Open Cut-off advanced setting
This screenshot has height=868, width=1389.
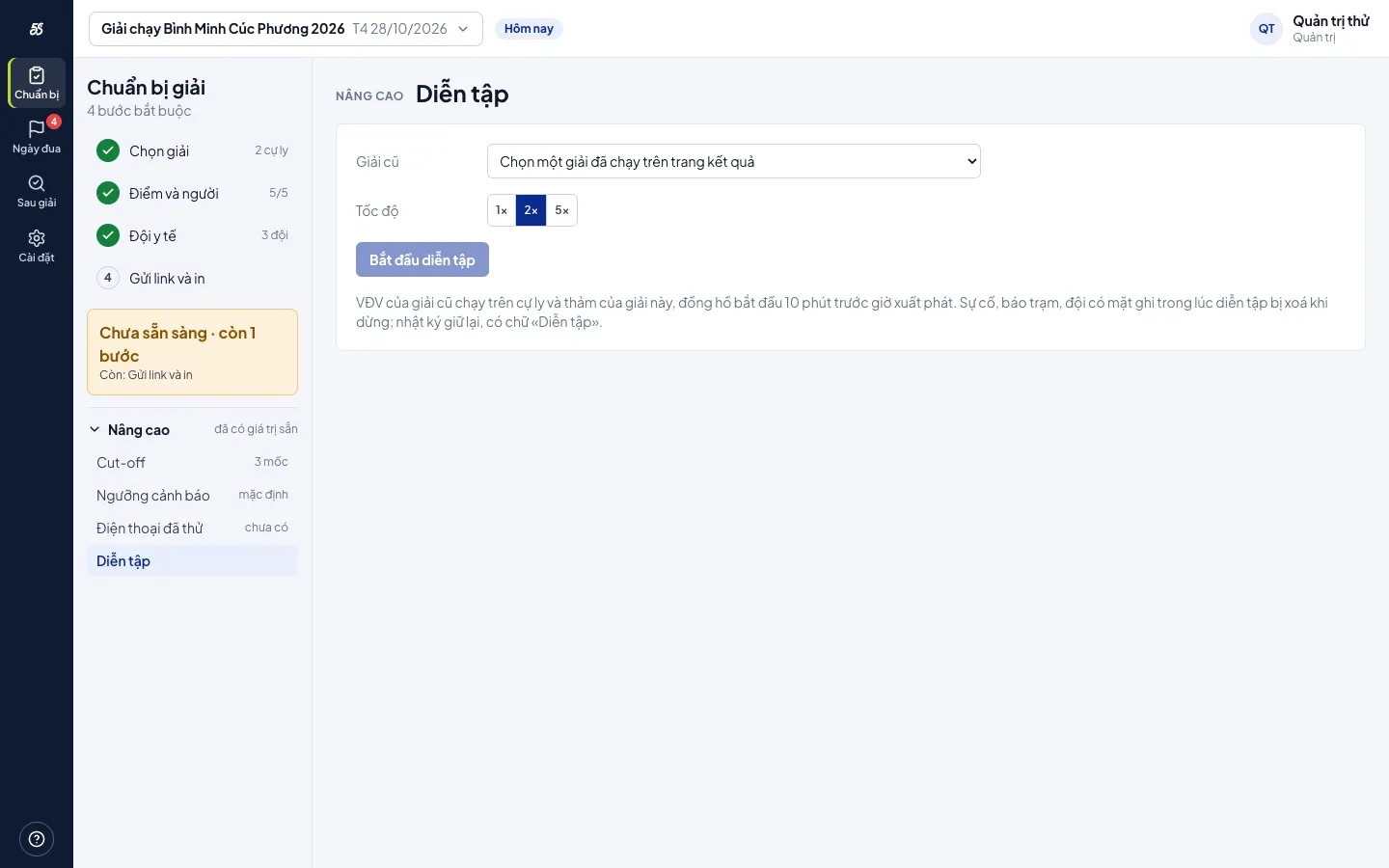click(x=193, y=463)
